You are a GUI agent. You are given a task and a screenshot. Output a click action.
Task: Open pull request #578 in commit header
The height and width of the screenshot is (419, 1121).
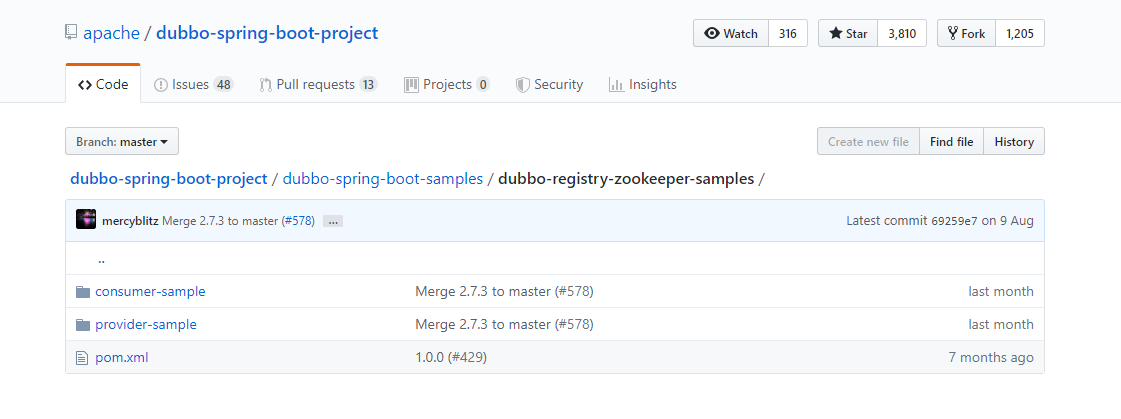click(299, 221)
